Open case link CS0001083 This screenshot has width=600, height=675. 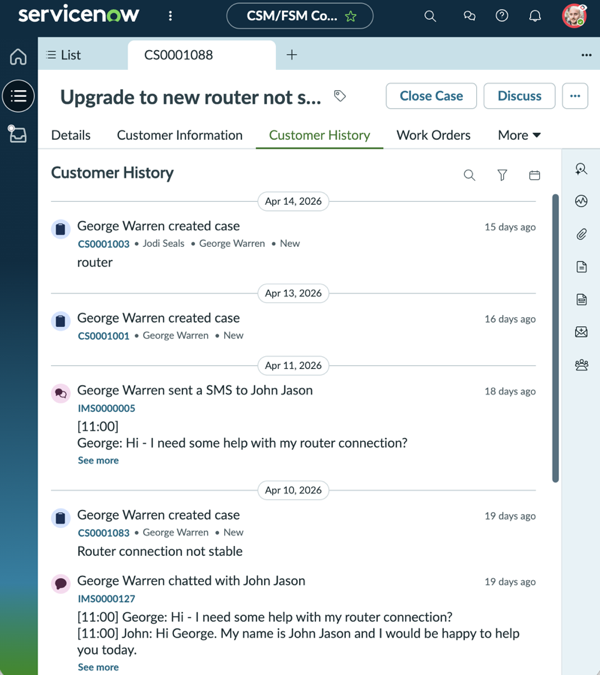click(x=103, y=533)
